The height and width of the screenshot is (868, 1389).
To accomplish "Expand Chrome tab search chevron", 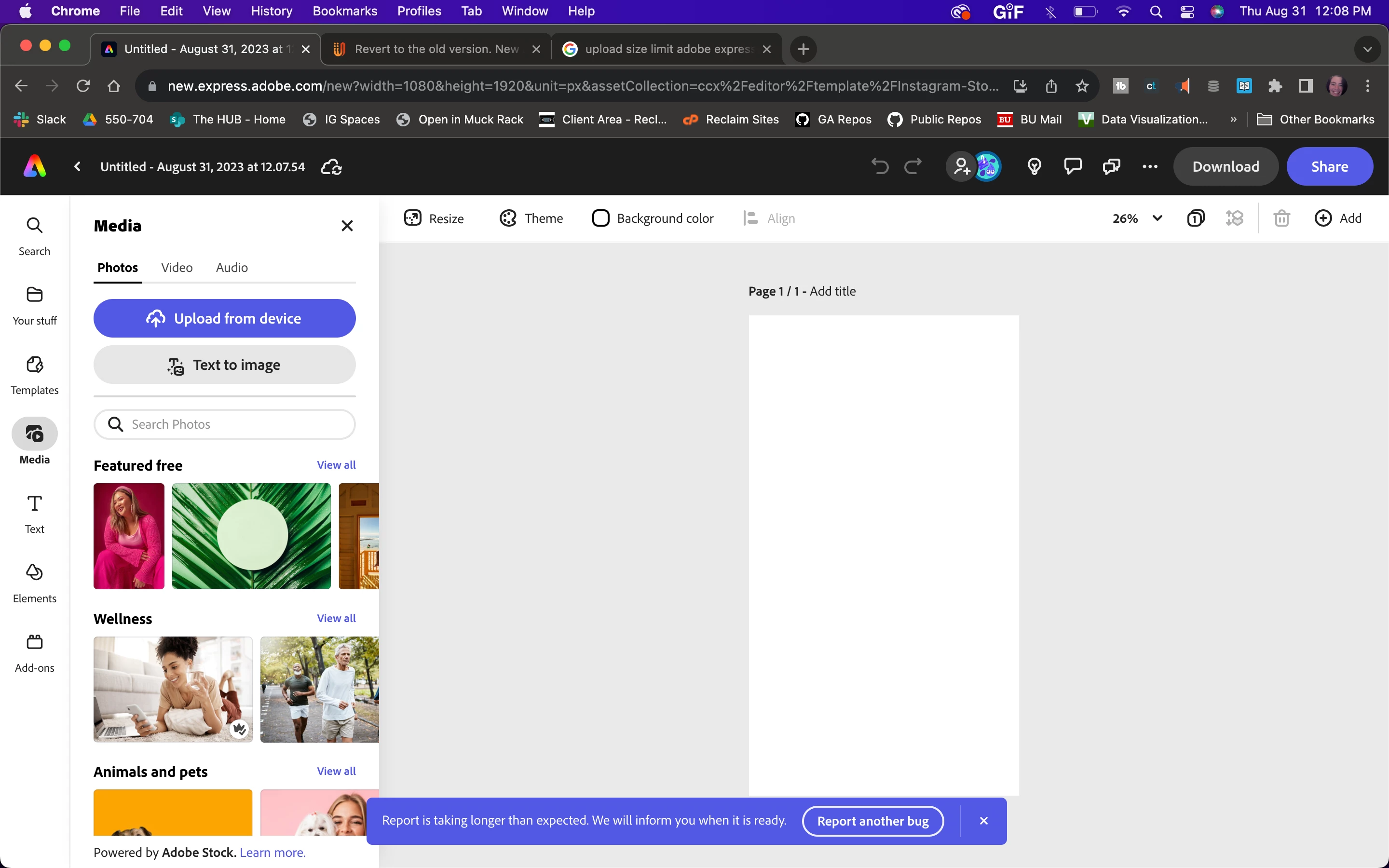I will coord(1367,49).
